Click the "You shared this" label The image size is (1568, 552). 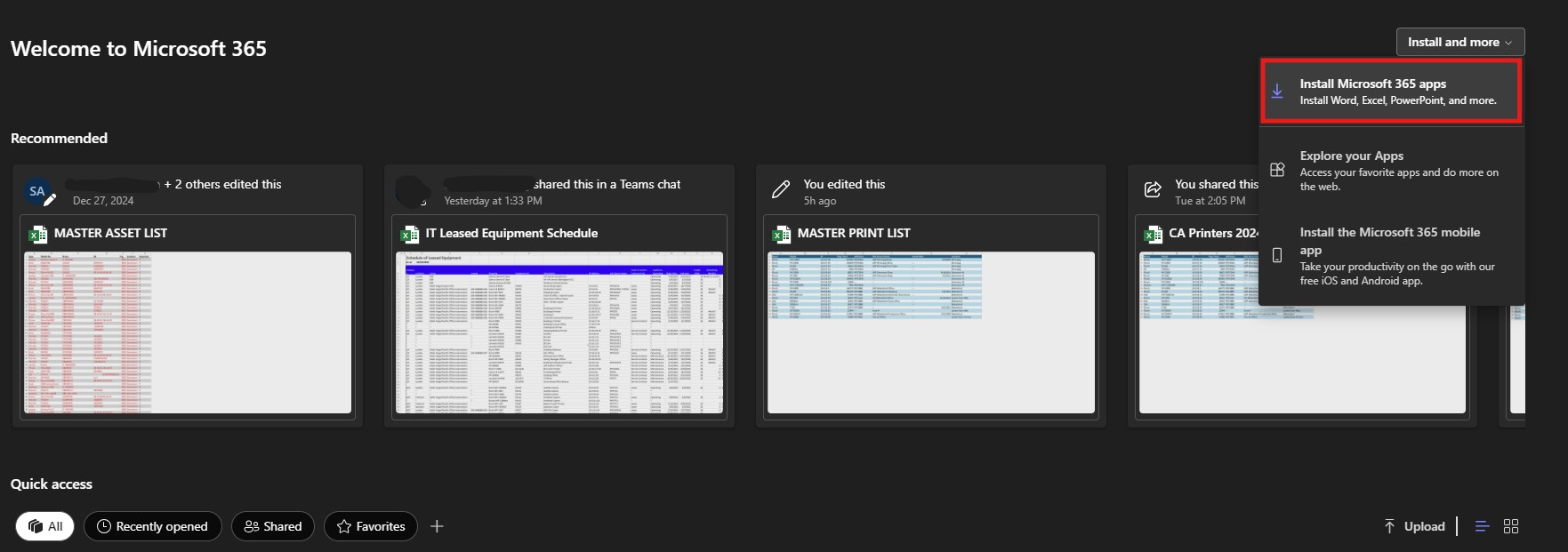1216,184
